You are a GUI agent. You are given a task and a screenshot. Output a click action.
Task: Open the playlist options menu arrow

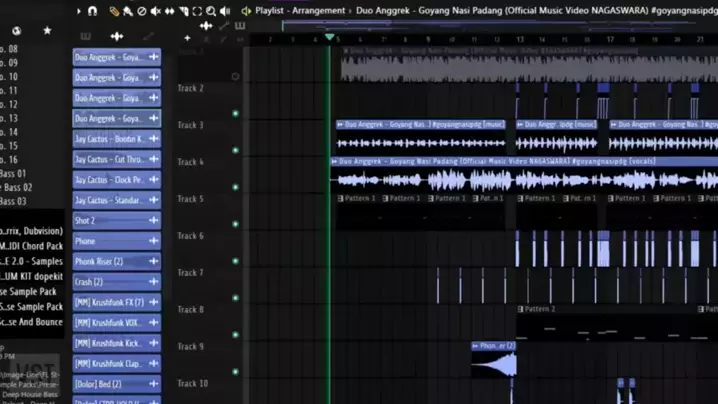click(79, 11)
